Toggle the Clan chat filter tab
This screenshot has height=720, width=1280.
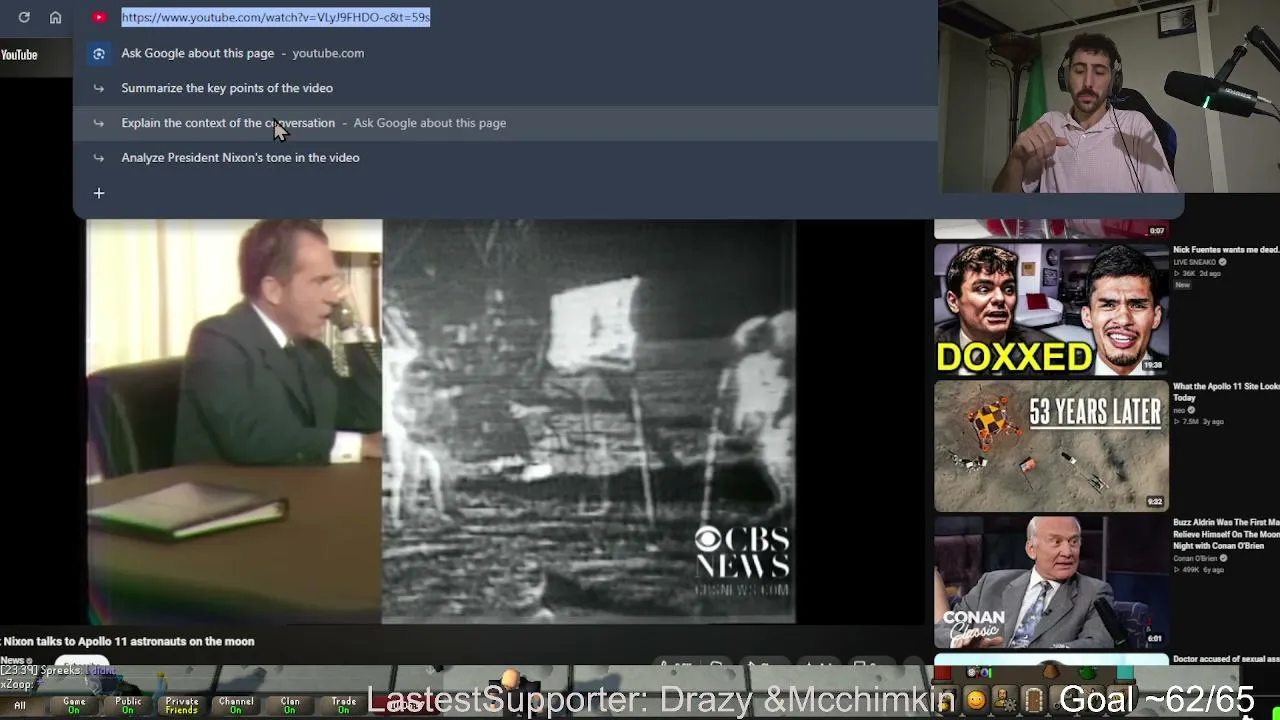(290, 705)
